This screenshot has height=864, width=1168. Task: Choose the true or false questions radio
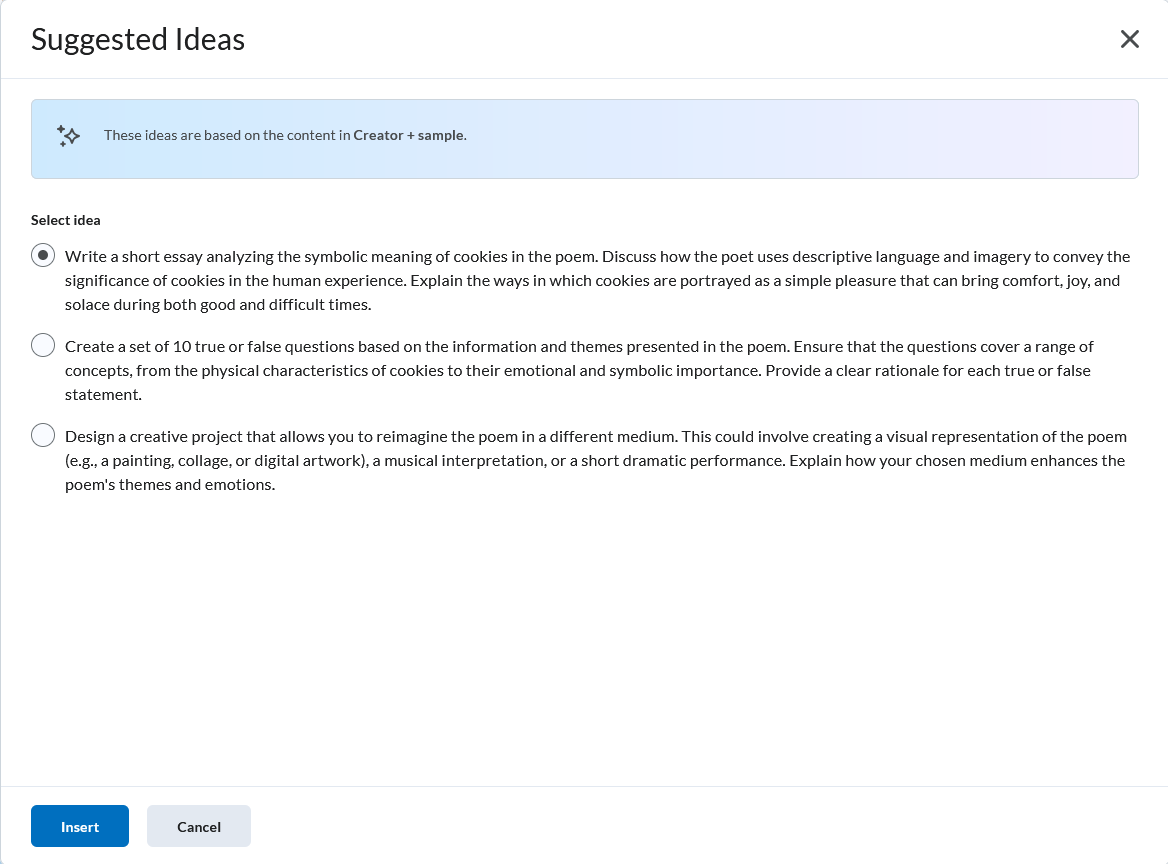coord(43,346)
